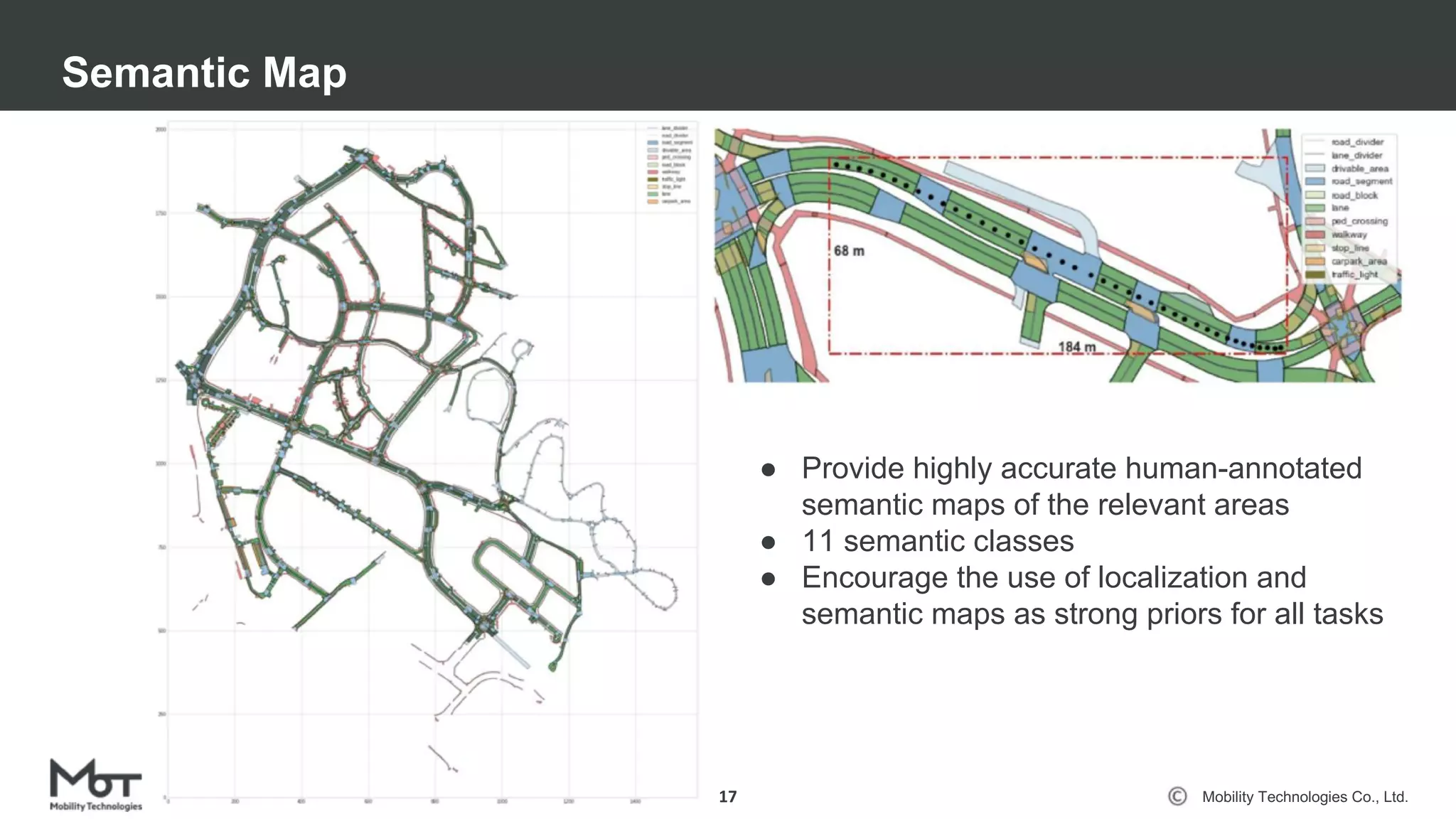This screenshot has height=819, width=1456.
Task: Click the '184 m' label on the map
Action: [1077, 347]
